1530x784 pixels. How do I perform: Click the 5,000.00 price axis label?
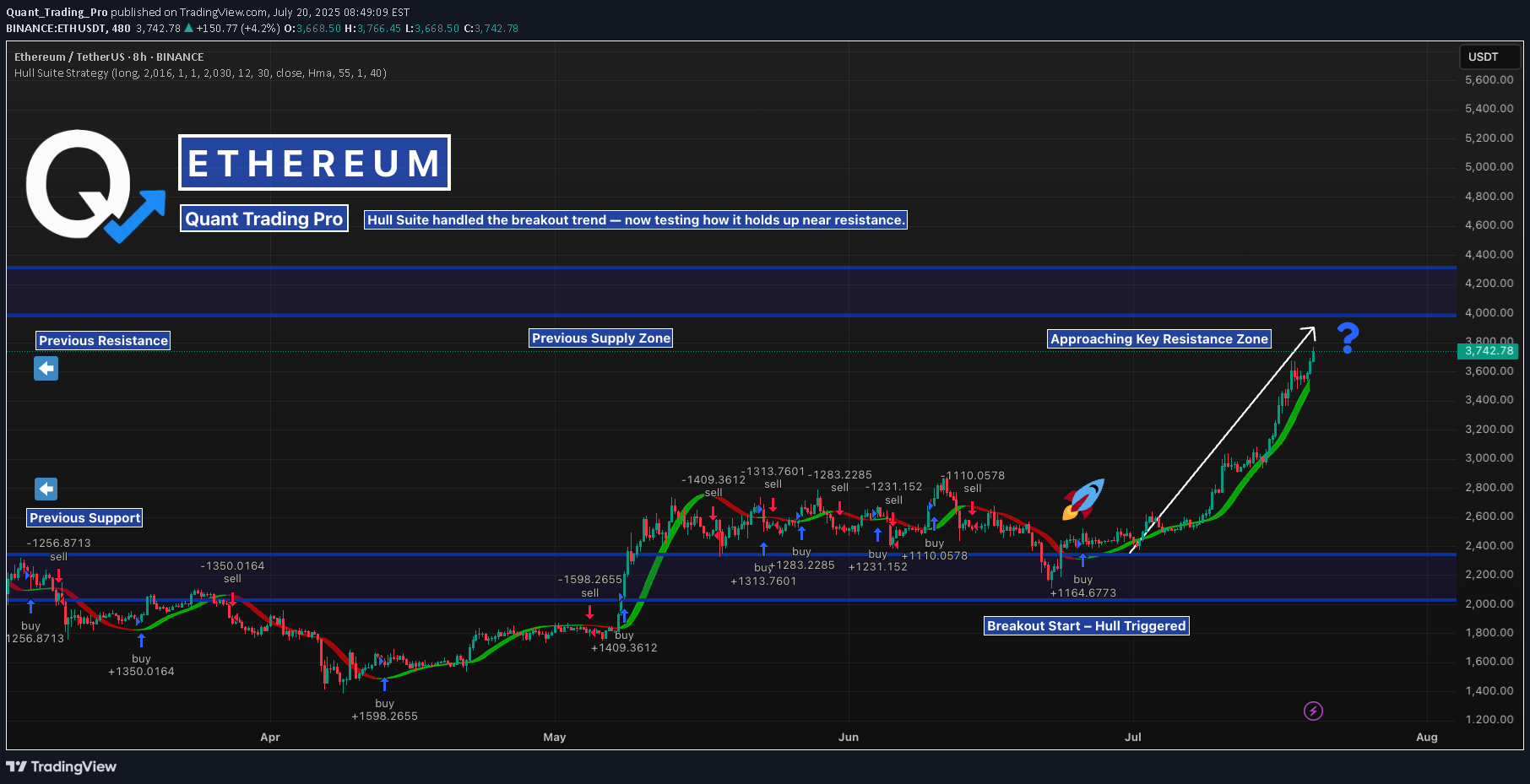[x=1489, y=167]
